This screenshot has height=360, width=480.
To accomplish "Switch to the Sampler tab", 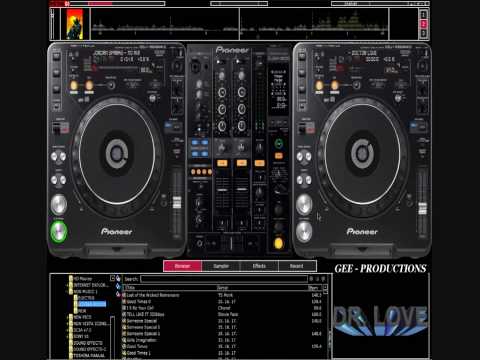I will click(221, 266).
